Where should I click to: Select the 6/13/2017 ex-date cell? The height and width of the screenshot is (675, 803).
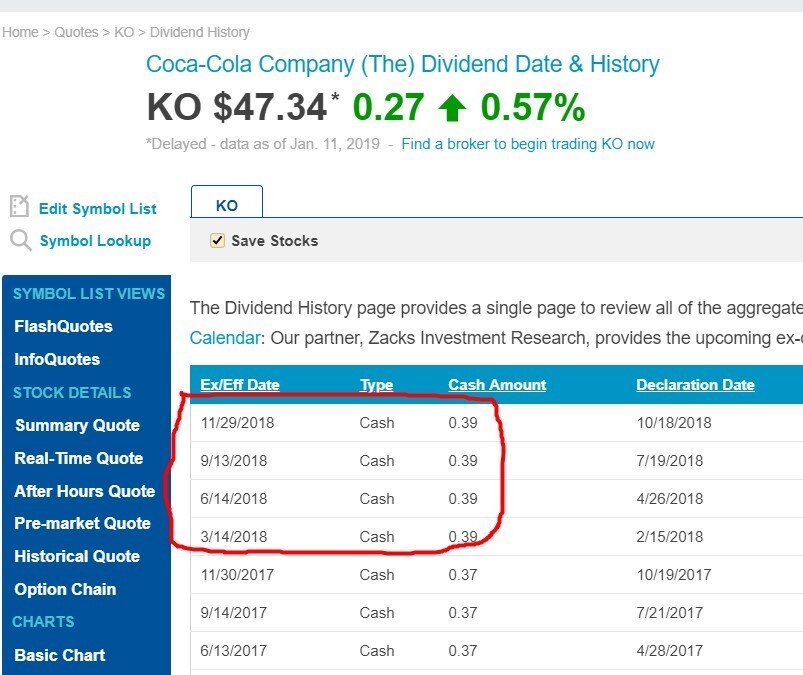[234, 650]
